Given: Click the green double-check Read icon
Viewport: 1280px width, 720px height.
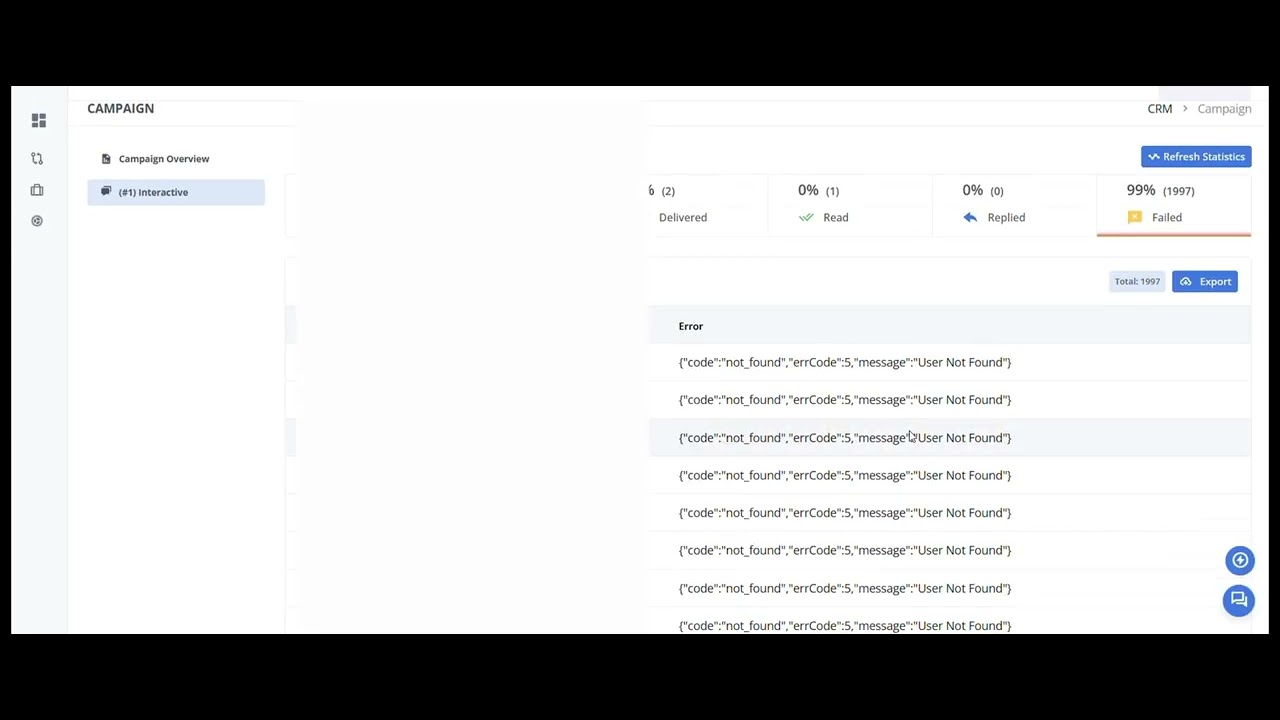Looking at the screenshot, I should (x=806, y=217).
